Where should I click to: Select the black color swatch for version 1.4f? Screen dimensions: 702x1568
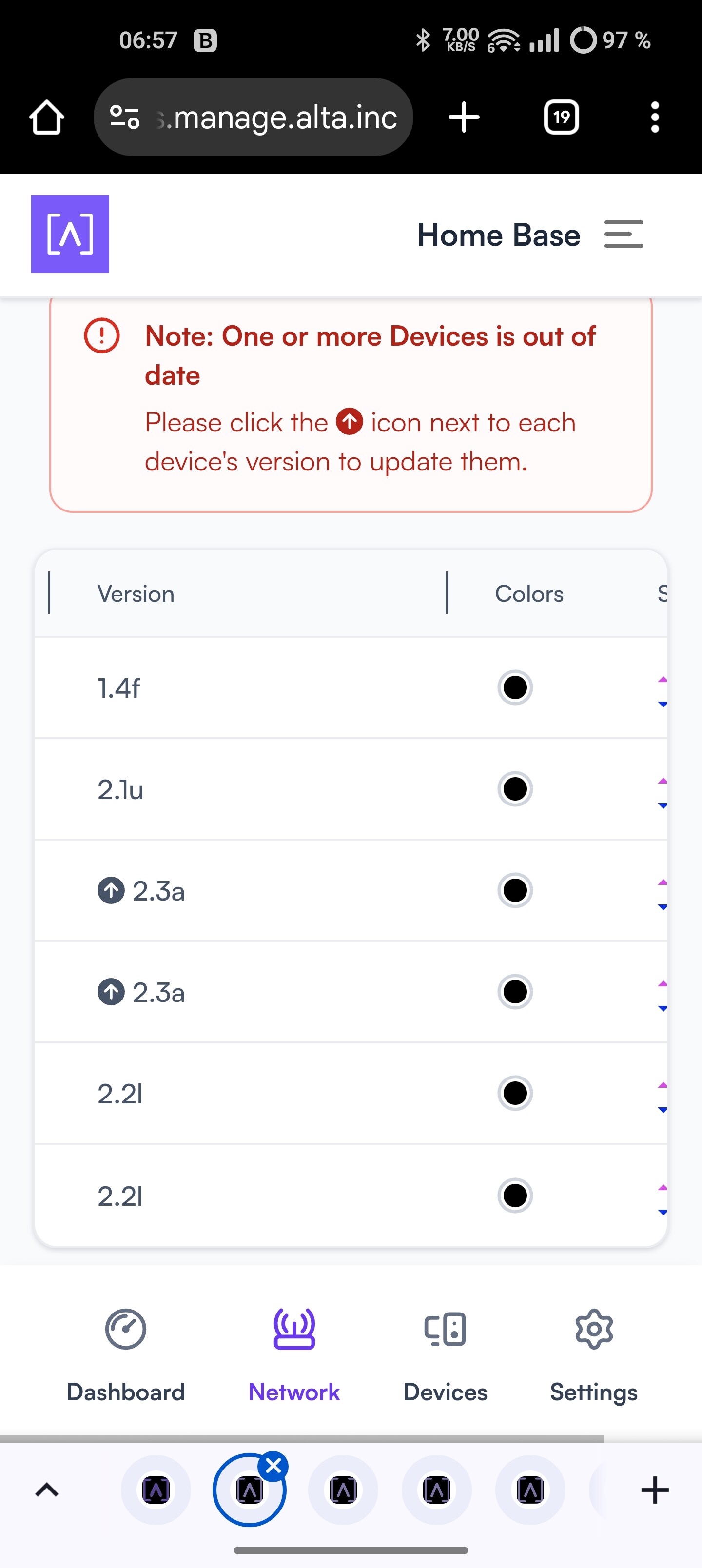515,688
